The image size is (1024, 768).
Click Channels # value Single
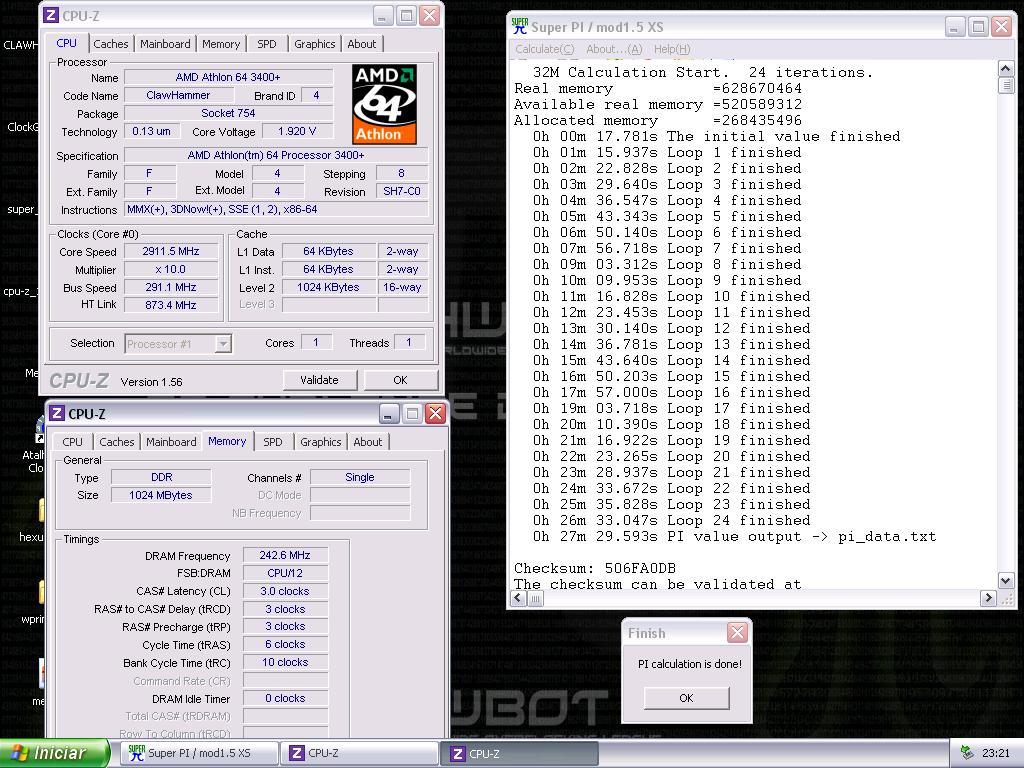click(x=360, y=477)
